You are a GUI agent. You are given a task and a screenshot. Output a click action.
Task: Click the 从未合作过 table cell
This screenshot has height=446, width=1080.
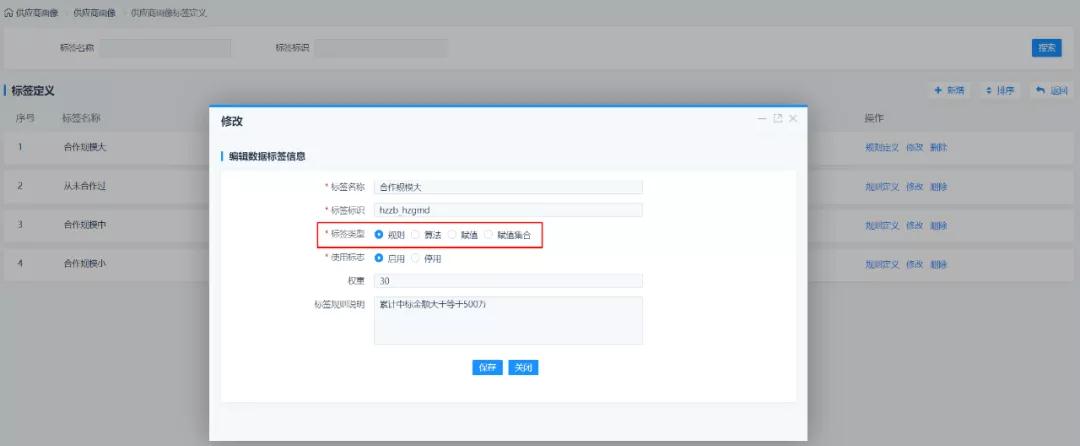(85, 187)
